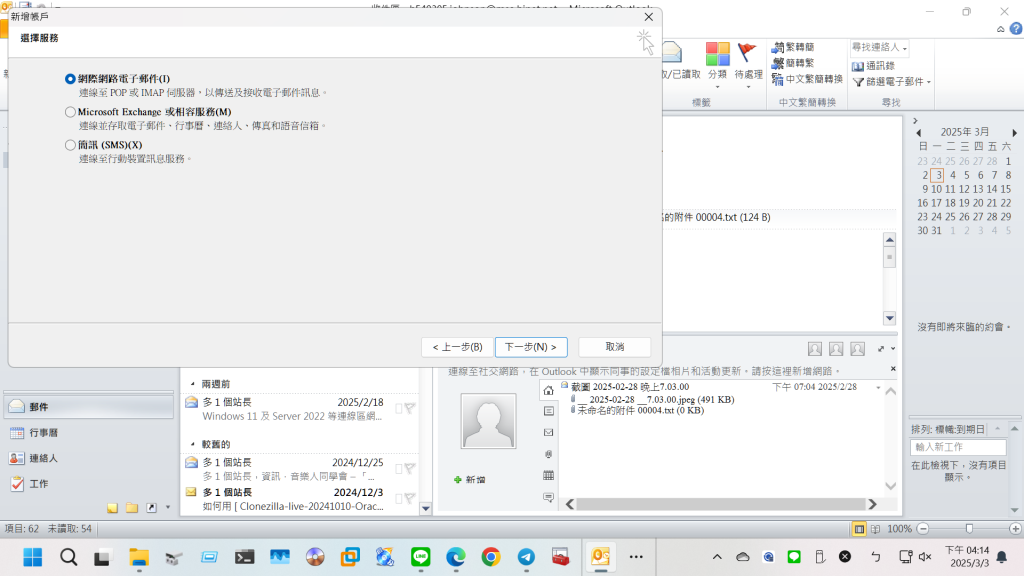Click in the 尋找連絡人 search box
The image size is (1024, 576).
point(875,48)
